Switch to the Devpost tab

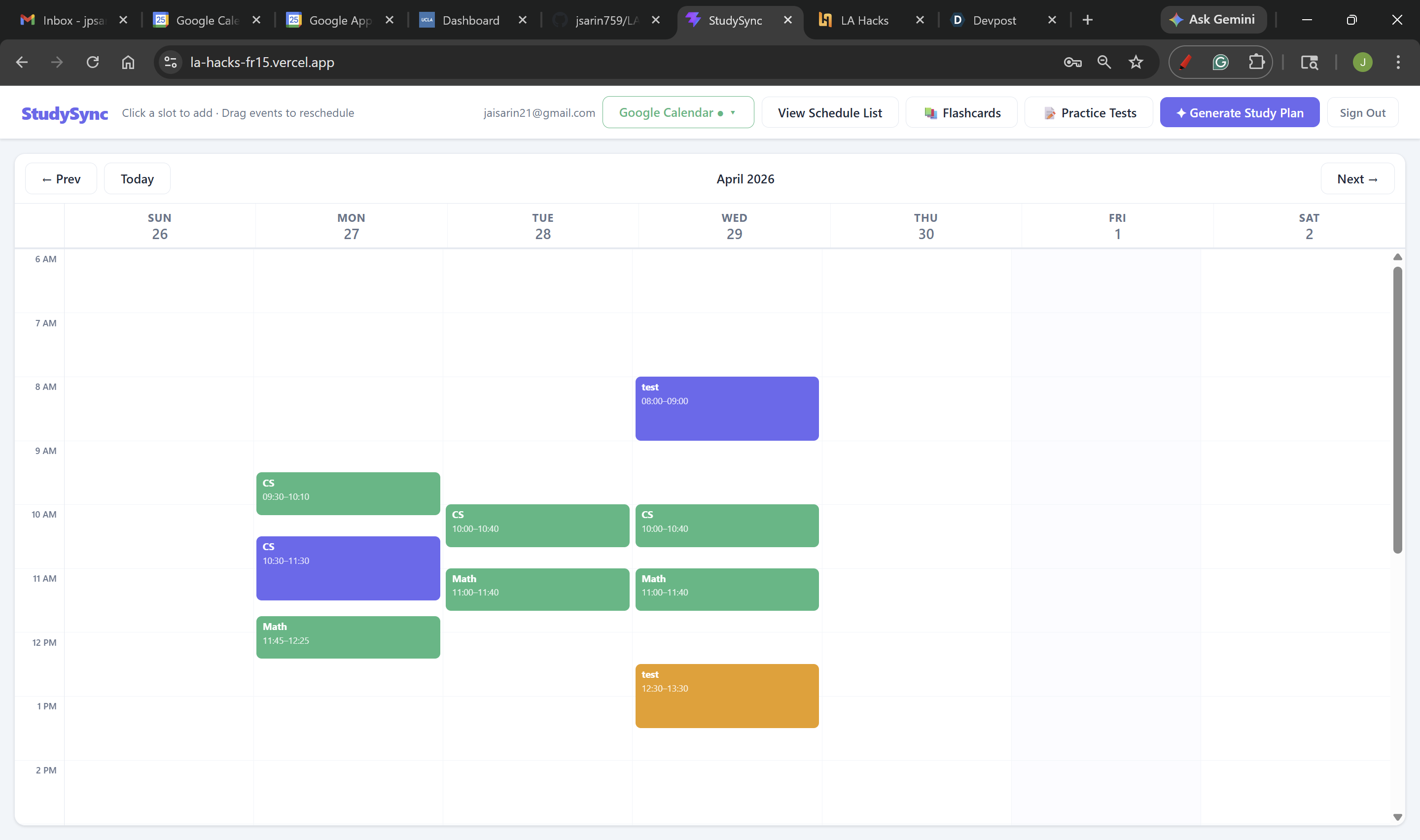[x=994, y=20]
